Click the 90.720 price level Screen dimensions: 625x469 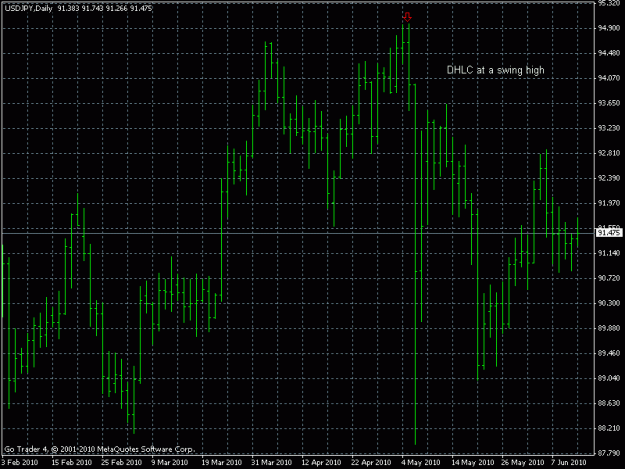tap(609, 278)
